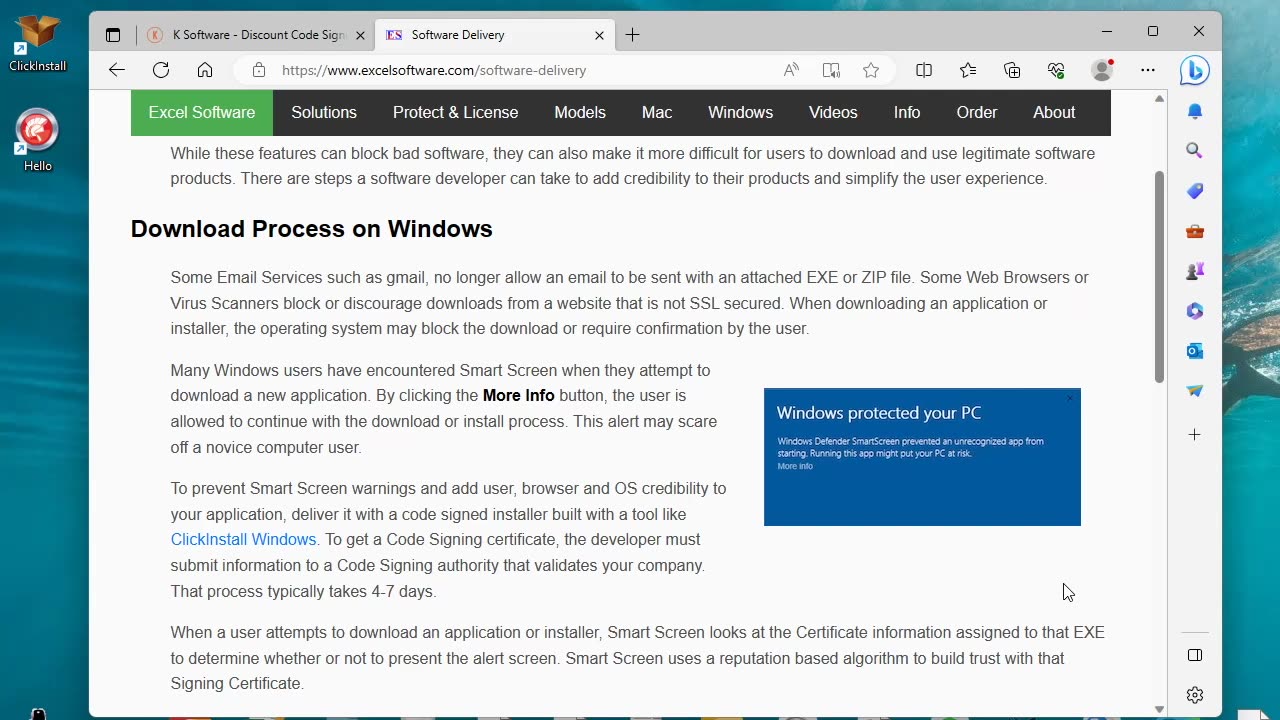Open split screen icon in toolbar
Image resolution: width=1280 pixels, height=720 pixels.
[924, 70]
